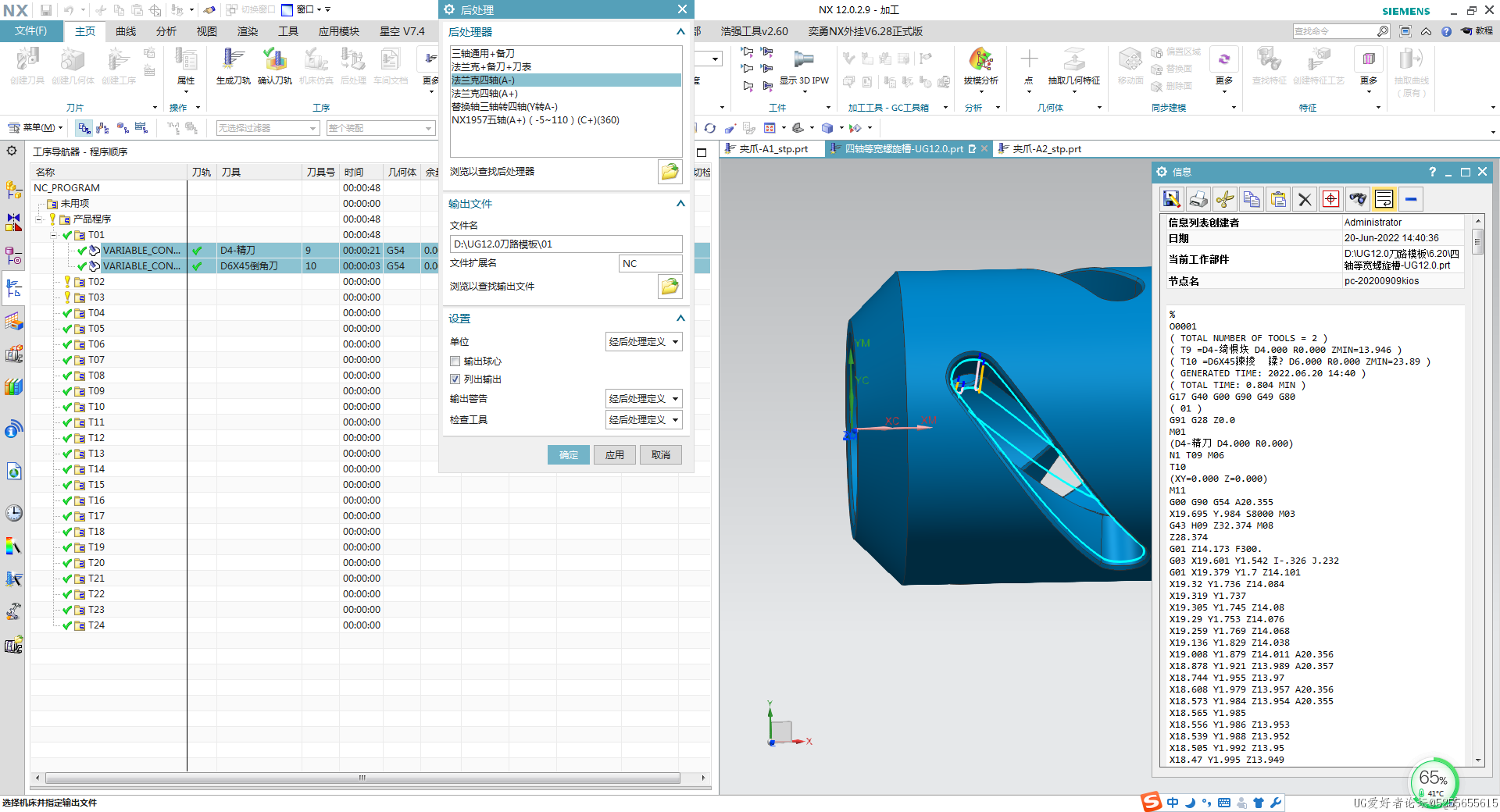Click the help question mark icon near search box
The width and height of the screenshot is (1500, 812).
point(1446,31)
